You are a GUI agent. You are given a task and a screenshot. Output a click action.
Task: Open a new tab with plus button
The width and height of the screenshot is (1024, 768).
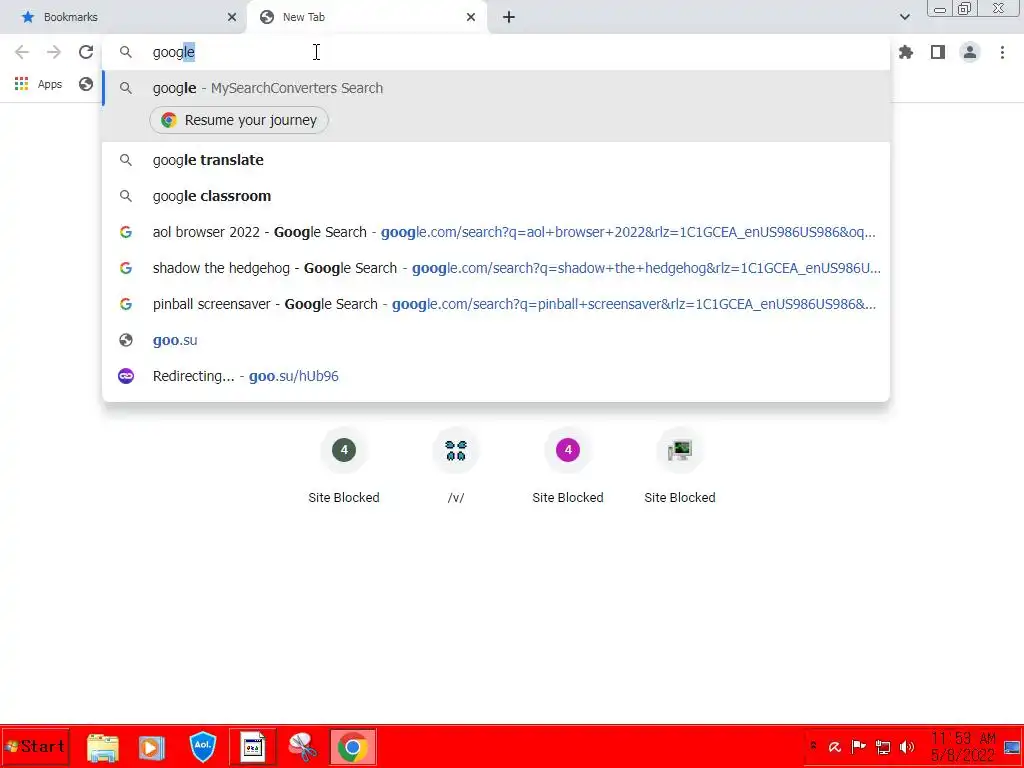tap(509, 18)
